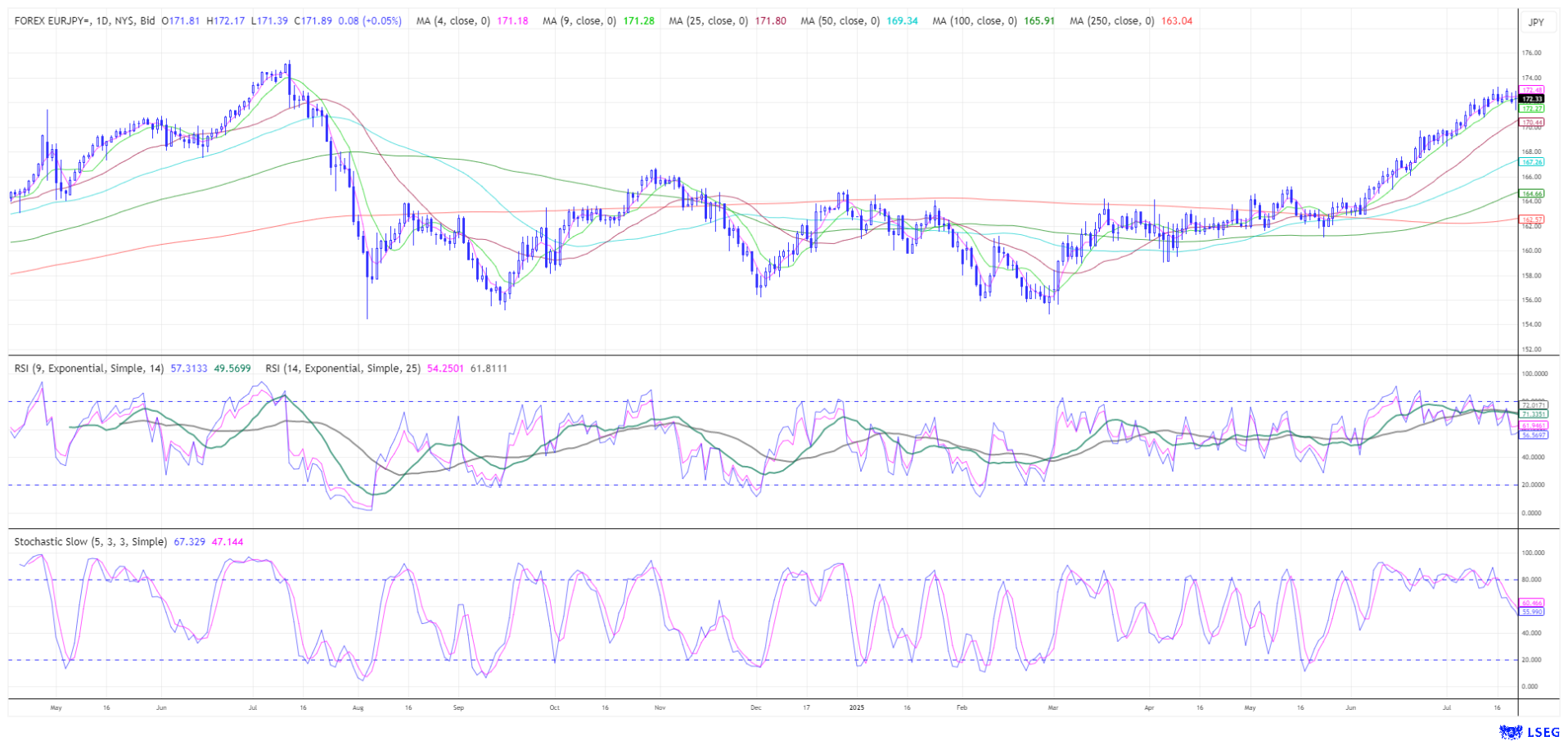Image resolution: width=1568 pixels, height=741 pixels.
Task: Select the MA (250, close, 0) legend
Action: pos(1111,21)
